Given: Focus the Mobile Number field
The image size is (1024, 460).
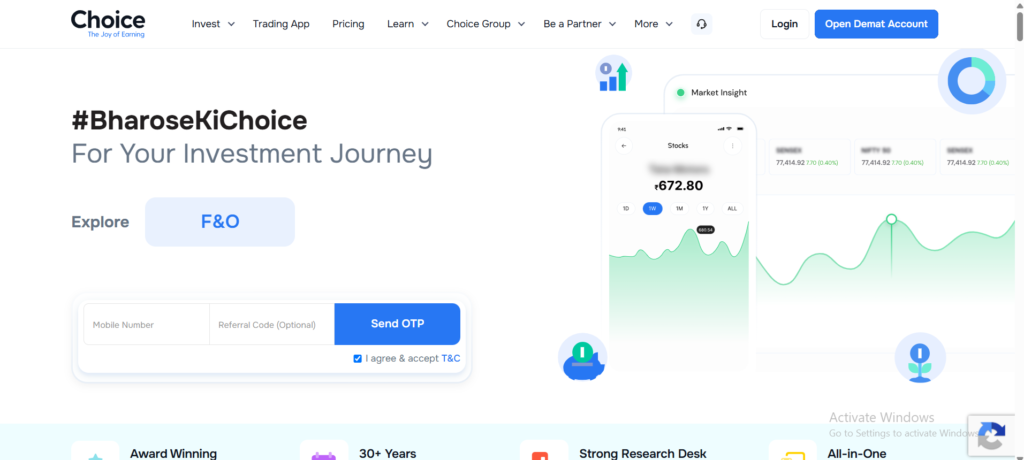Looking at the screenshot, I should pos(146,324).
